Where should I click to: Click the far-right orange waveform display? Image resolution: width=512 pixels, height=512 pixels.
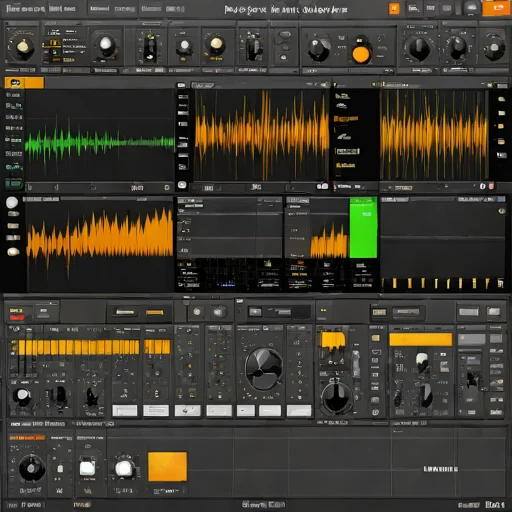coord(434,135)
